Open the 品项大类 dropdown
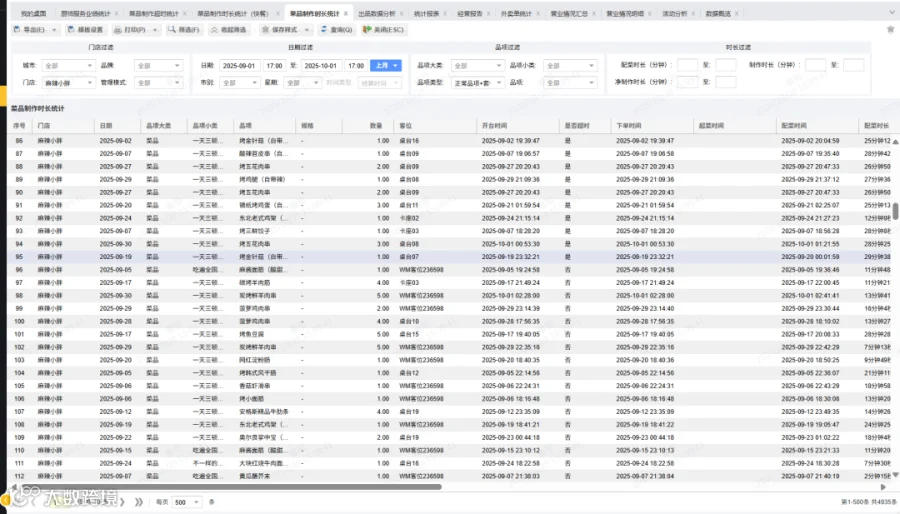Viewport: 900px width, 514px height. tap(477, 65)
